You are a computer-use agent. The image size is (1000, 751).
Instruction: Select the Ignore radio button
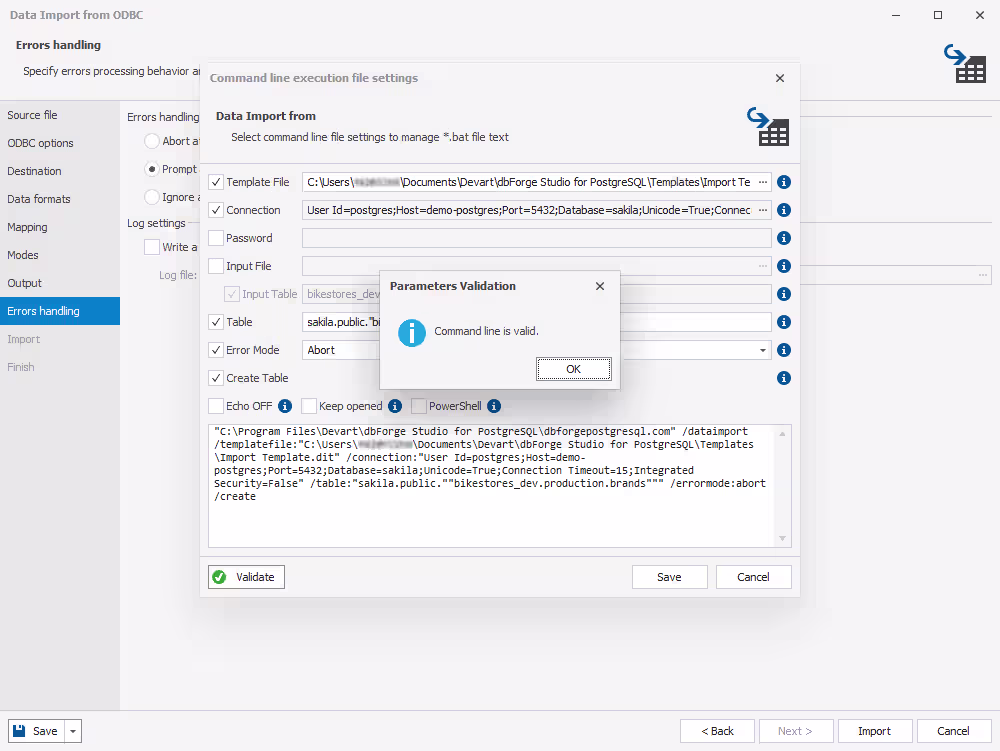152,198
